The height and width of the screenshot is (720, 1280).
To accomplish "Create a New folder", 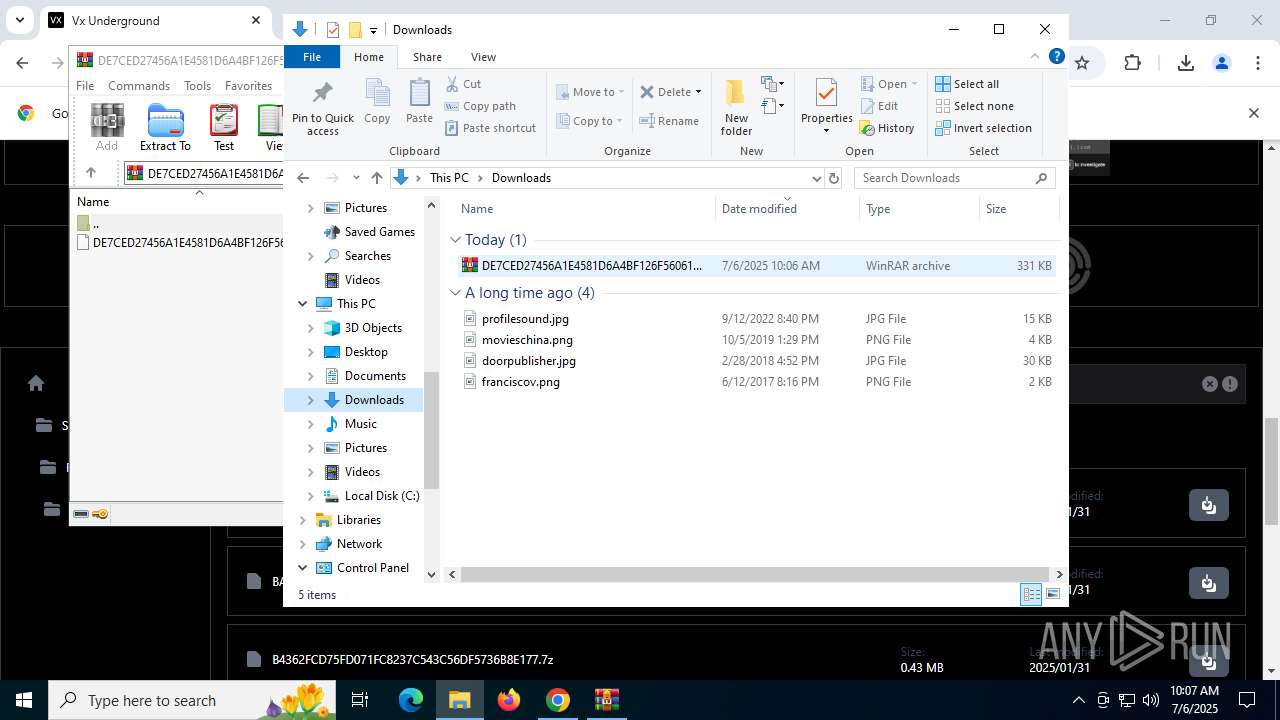I will coord(736,107).
